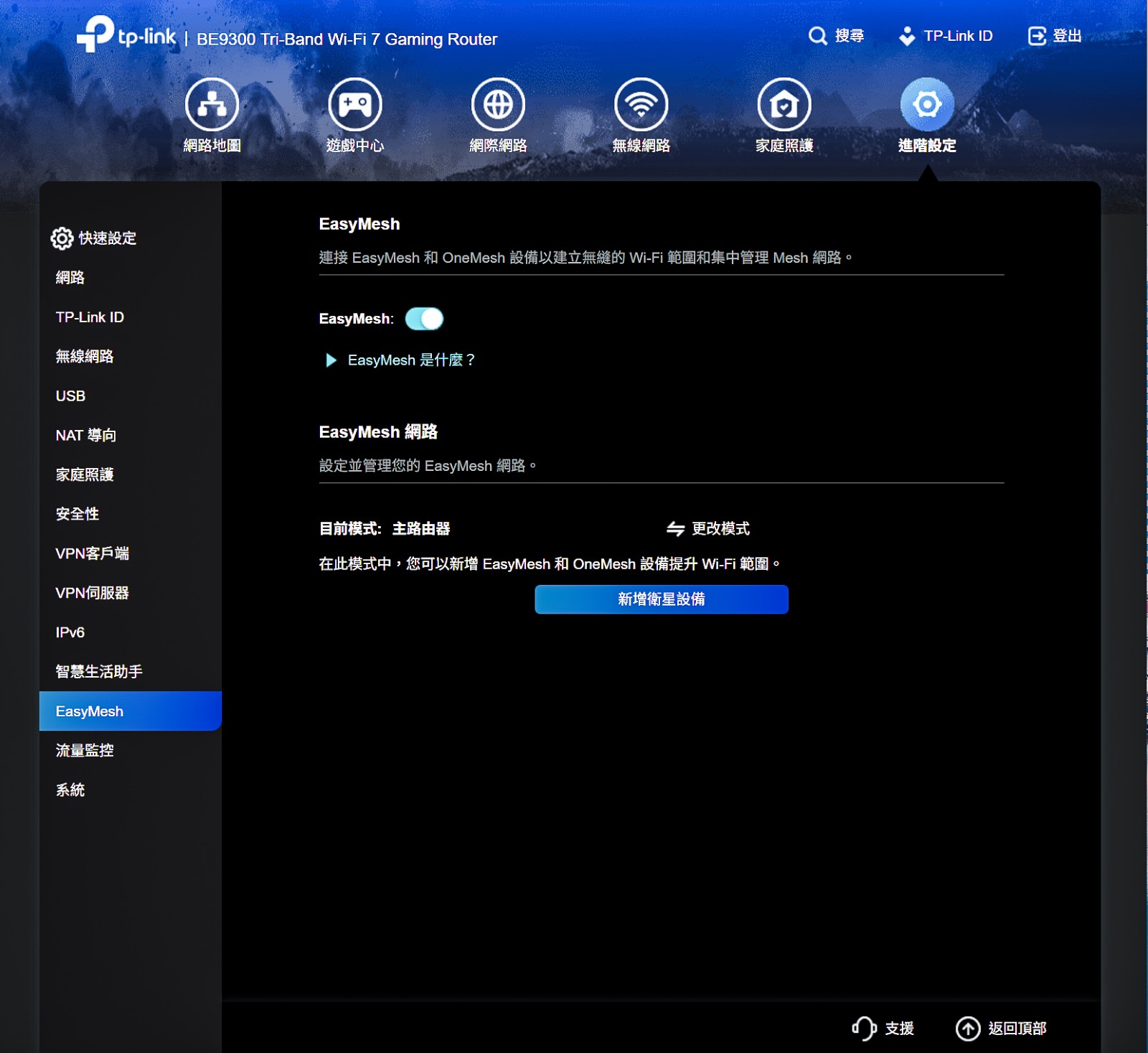Click the 更改模式 swap arrows icon

pyautogui.click(x=675, y=529)
